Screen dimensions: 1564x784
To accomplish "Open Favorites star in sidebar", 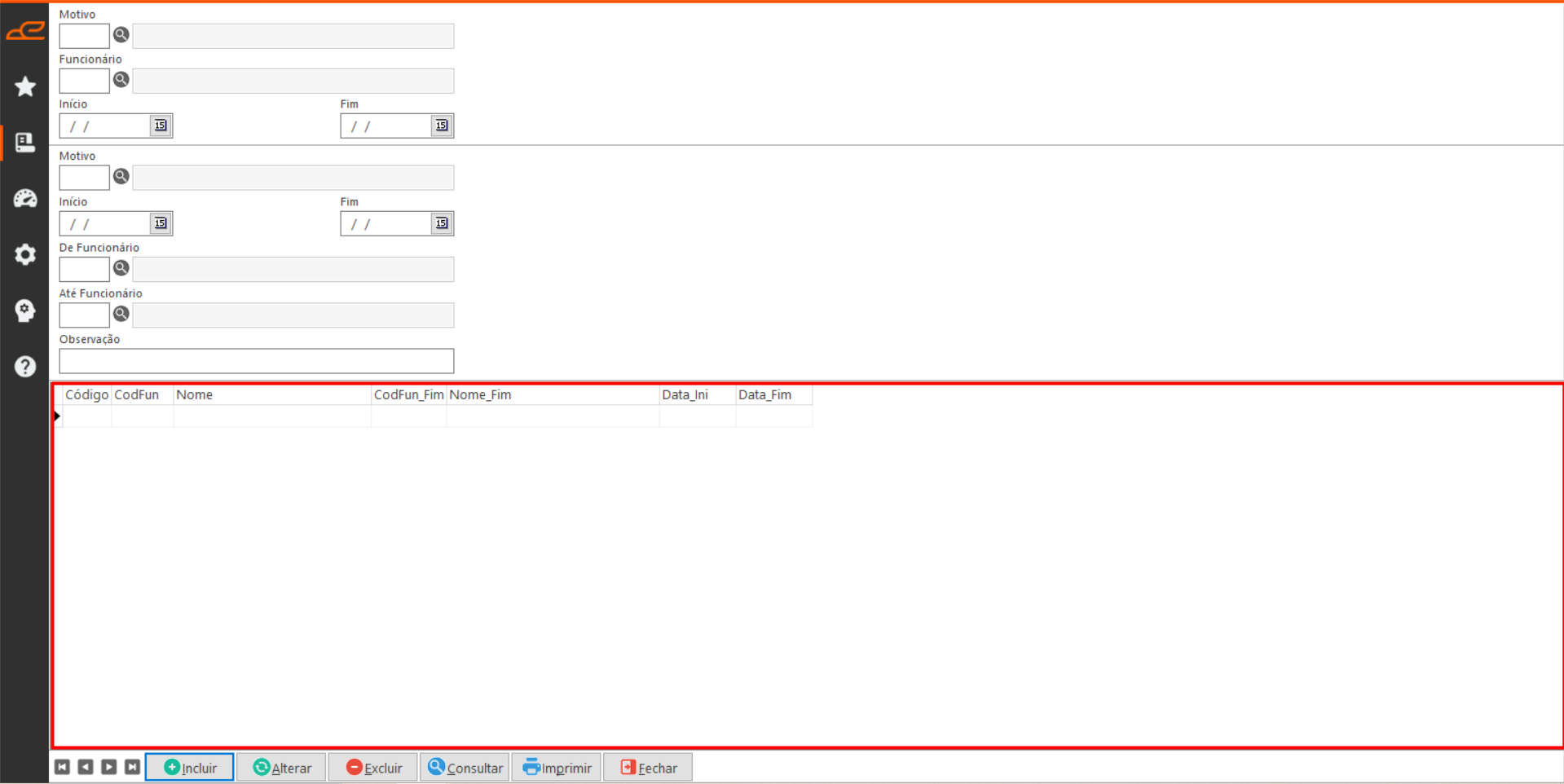I will (25, 86).
